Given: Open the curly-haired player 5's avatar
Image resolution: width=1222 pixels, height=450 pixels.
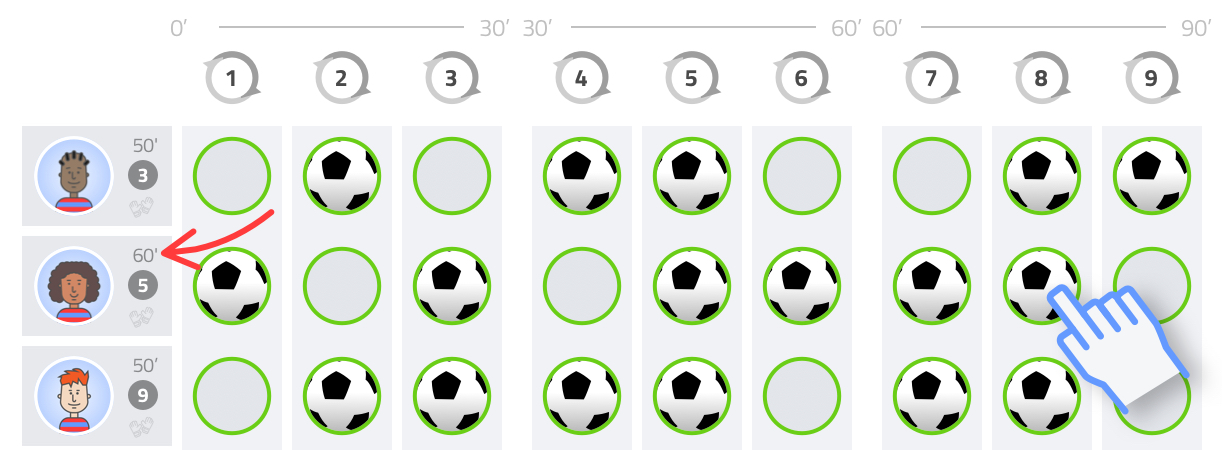Looking at the screenshot, I should (x=74, y=286).
